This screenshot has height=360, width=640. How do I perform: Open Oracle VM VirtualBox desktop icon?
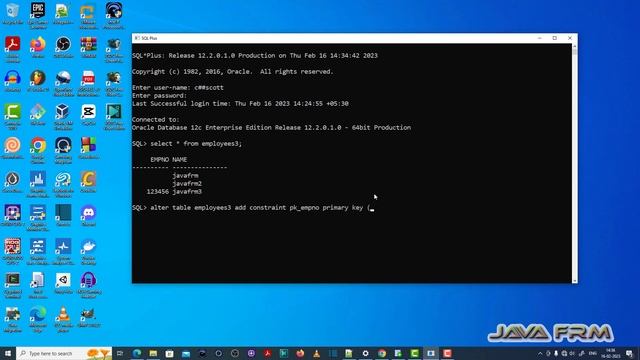[x=63, y=116]
